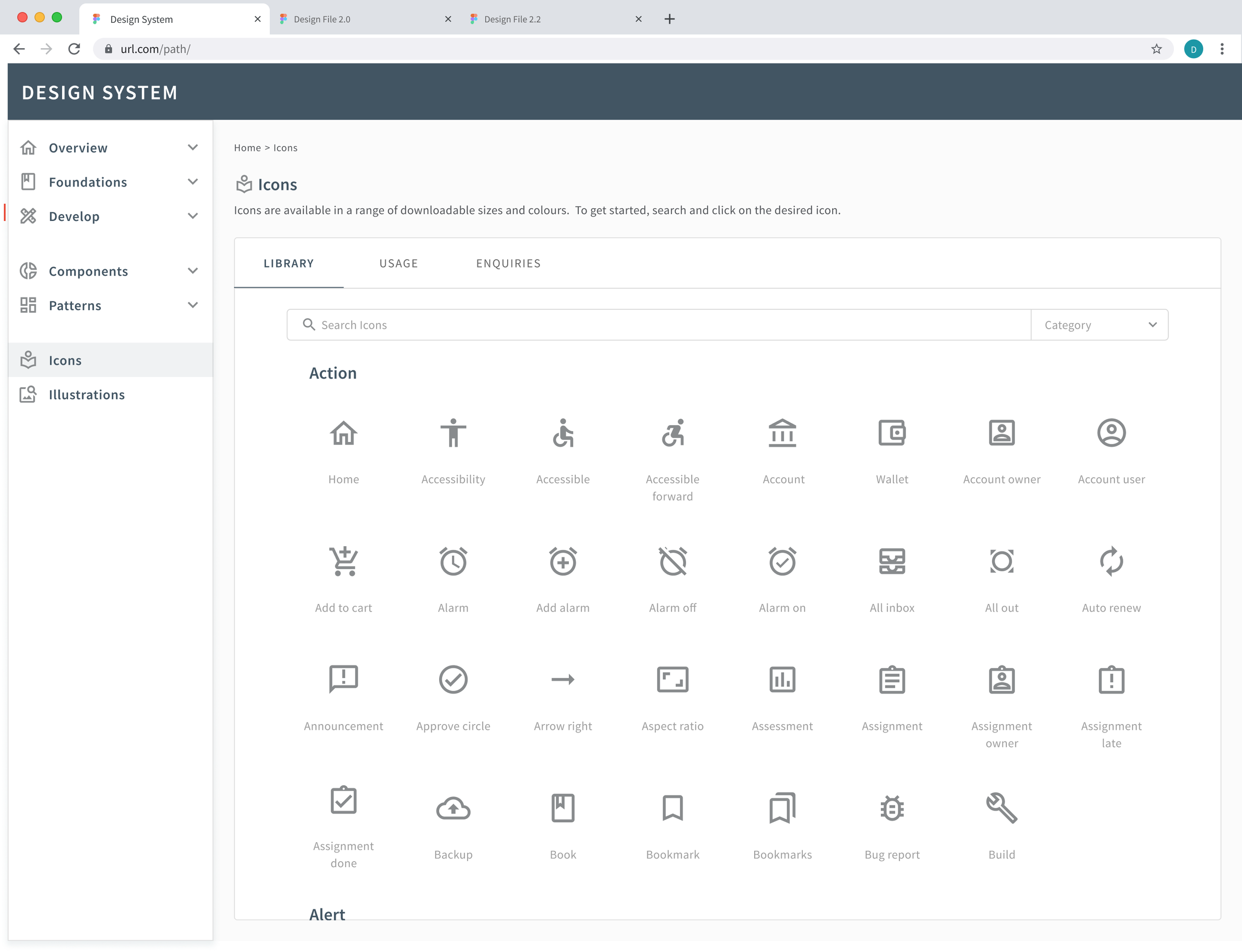Expand the Components section in the sidebar
Screen dimensions: 1242x952
(x=193, y=271)
